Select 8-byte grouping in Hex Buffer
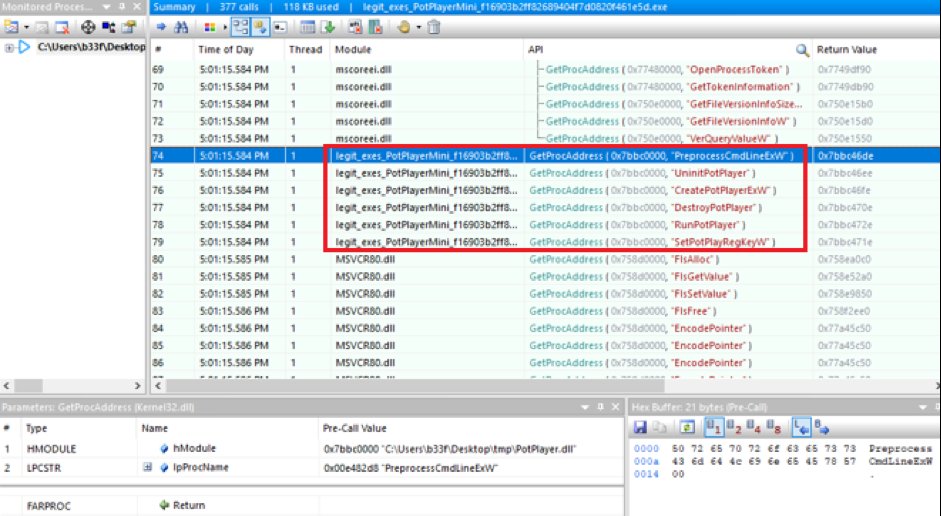 pos(774,427)
